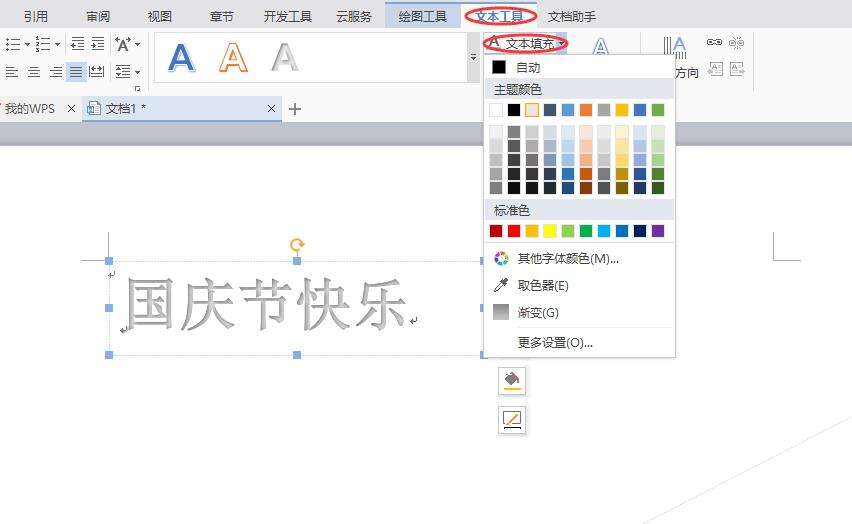The image size is (852, 524).
Task: Click the text outline icon
Action: point(600,46)
